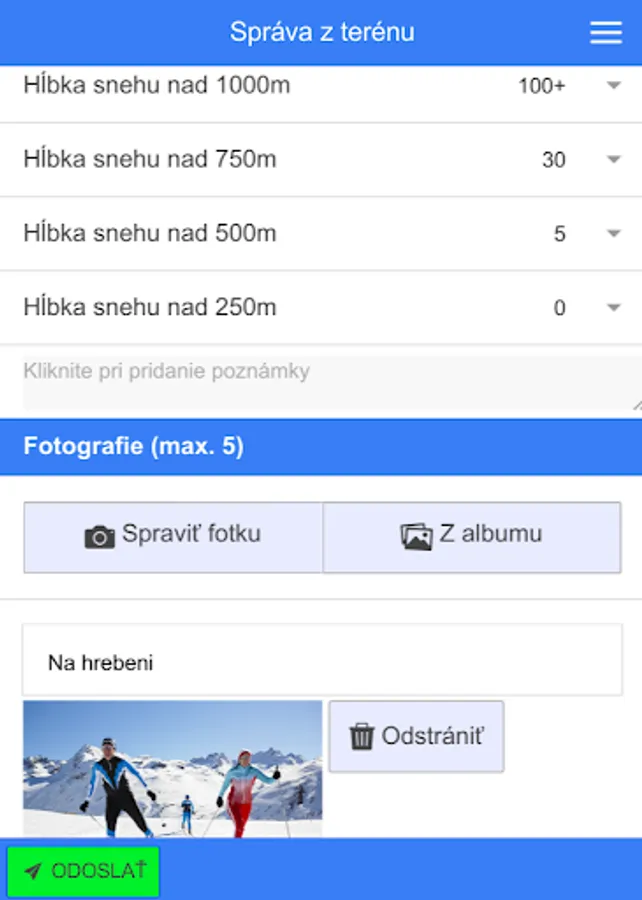Select the 100+ snow depth value
Screen dimensions: 642x900
542,86
